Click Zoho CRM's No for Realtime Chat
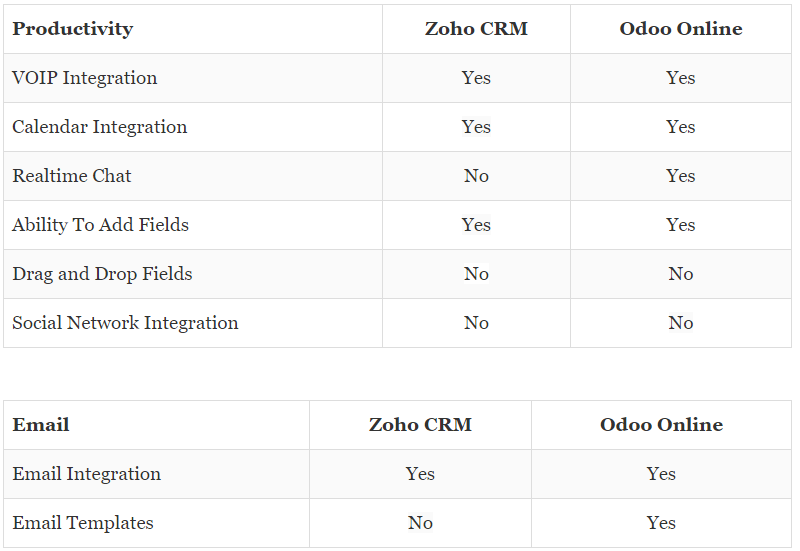 pyautogui.click(x=476, y=176)
